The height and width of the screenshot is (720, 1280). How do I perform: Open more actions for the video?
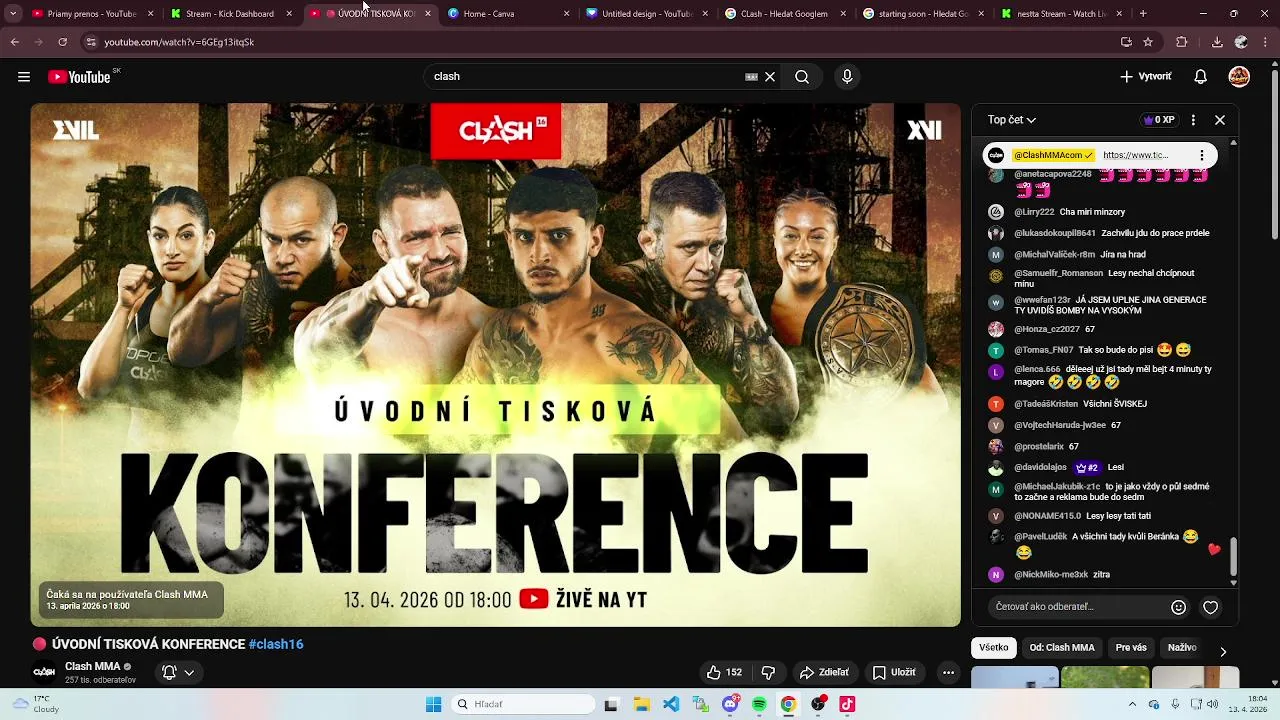[x=948, y=672]
